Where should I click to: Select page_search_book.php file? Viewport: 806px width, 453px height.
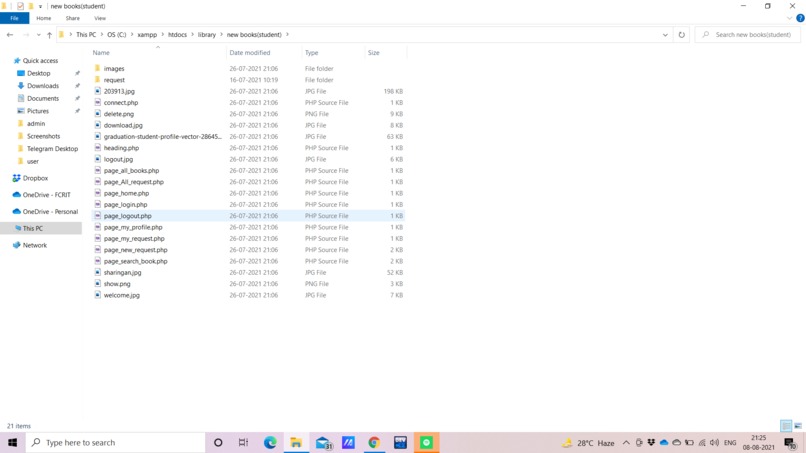[136, 261]
